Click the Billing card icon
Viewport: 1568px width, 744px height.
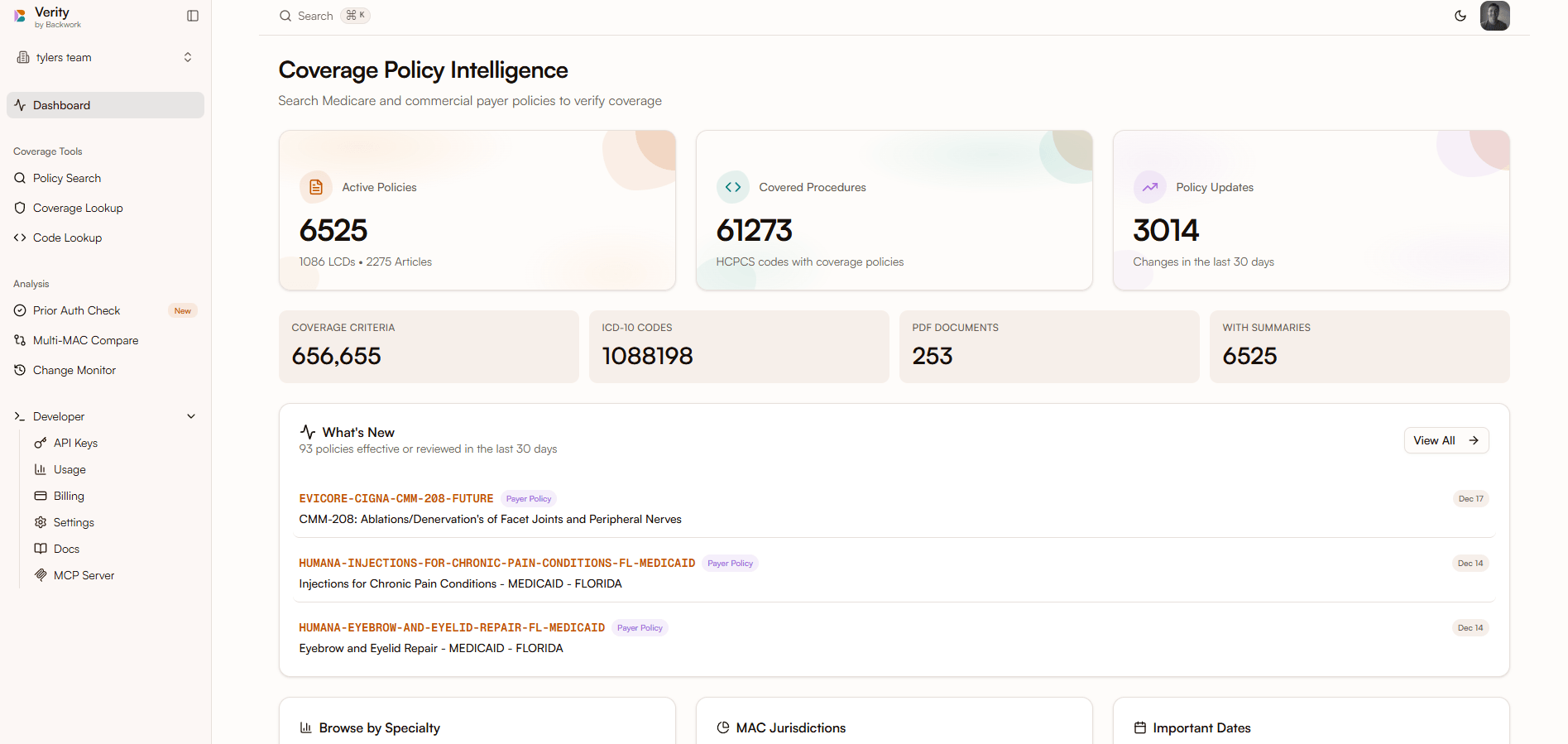click(x=40, y=496)
